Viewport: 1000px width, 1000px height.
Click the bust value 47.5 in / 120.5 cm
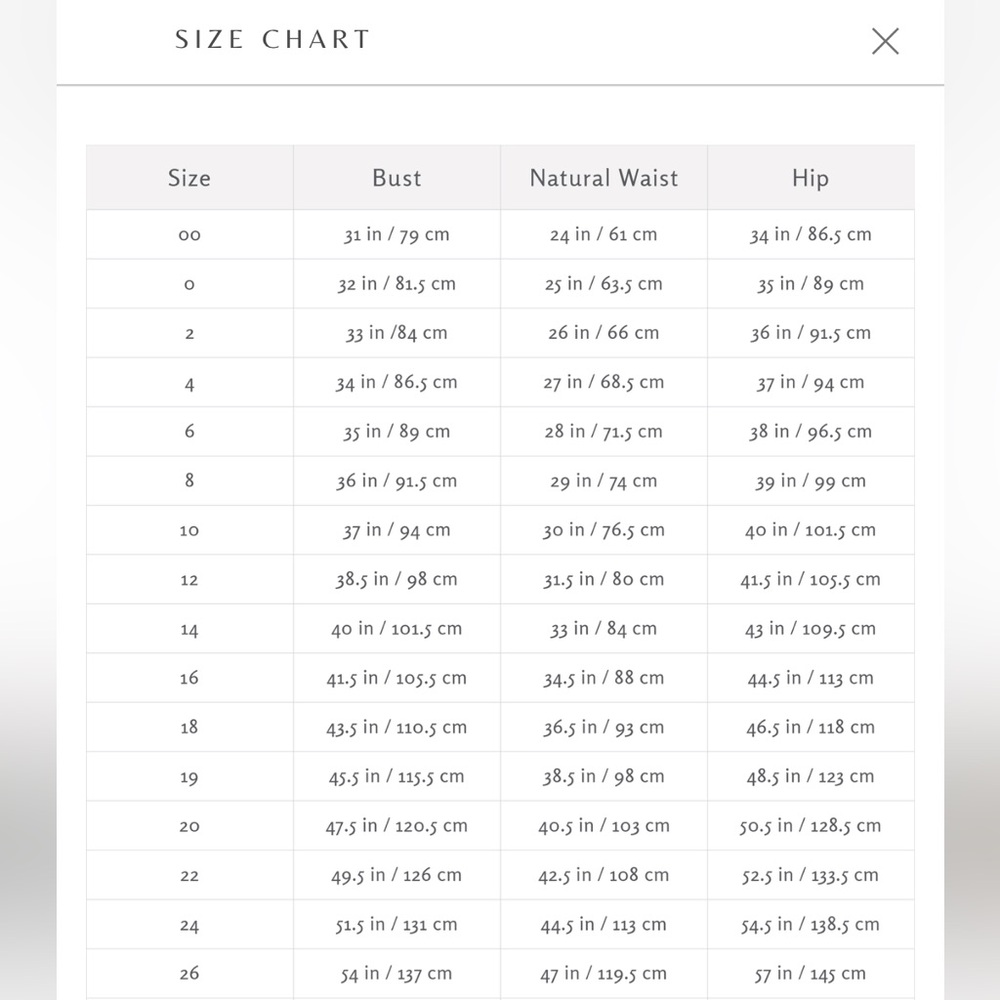coord(397,826)
